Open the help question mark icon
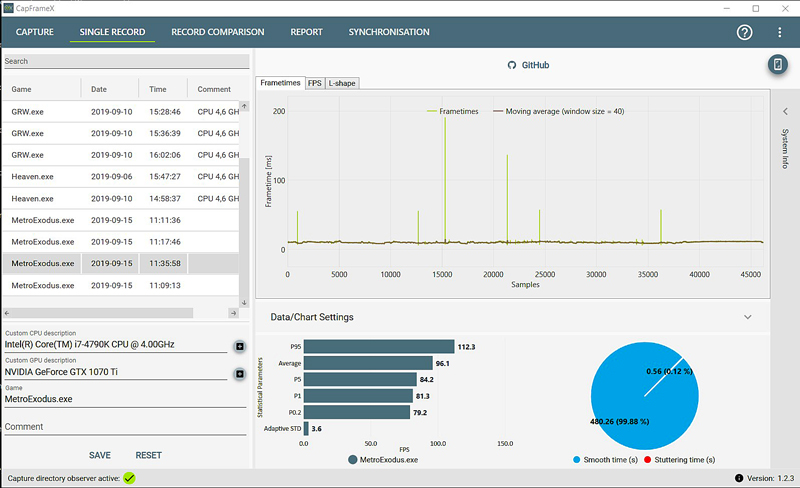Viewport: 800px width, 488px height. tap(744, 32)
